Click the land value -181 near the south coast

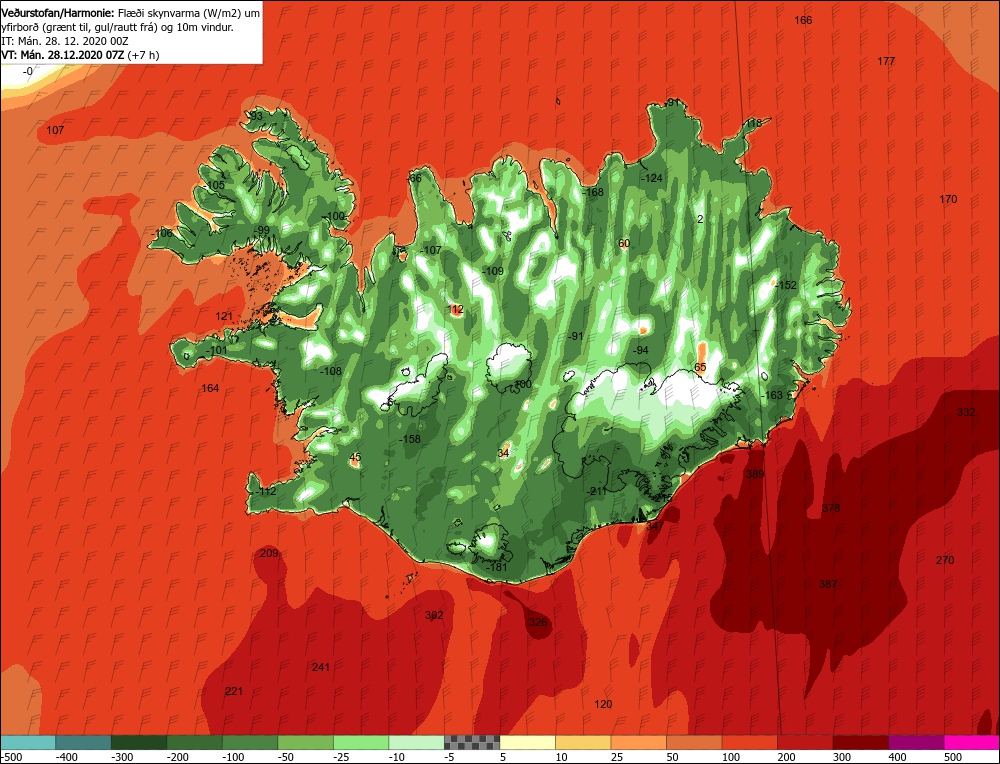pos(497,568)
